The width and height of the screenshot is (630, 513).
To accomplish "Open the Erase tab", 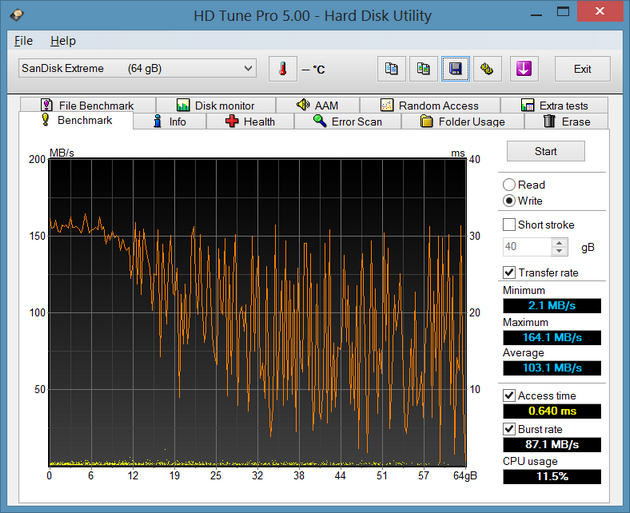I will pos(567,121).
